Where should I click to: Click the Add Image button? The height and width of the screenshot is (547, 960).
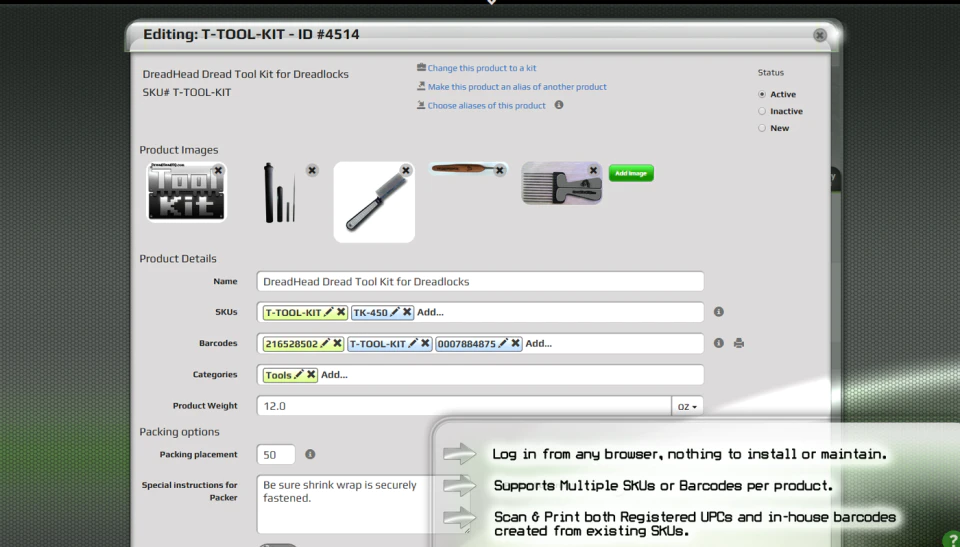click(x=631, y=173)
